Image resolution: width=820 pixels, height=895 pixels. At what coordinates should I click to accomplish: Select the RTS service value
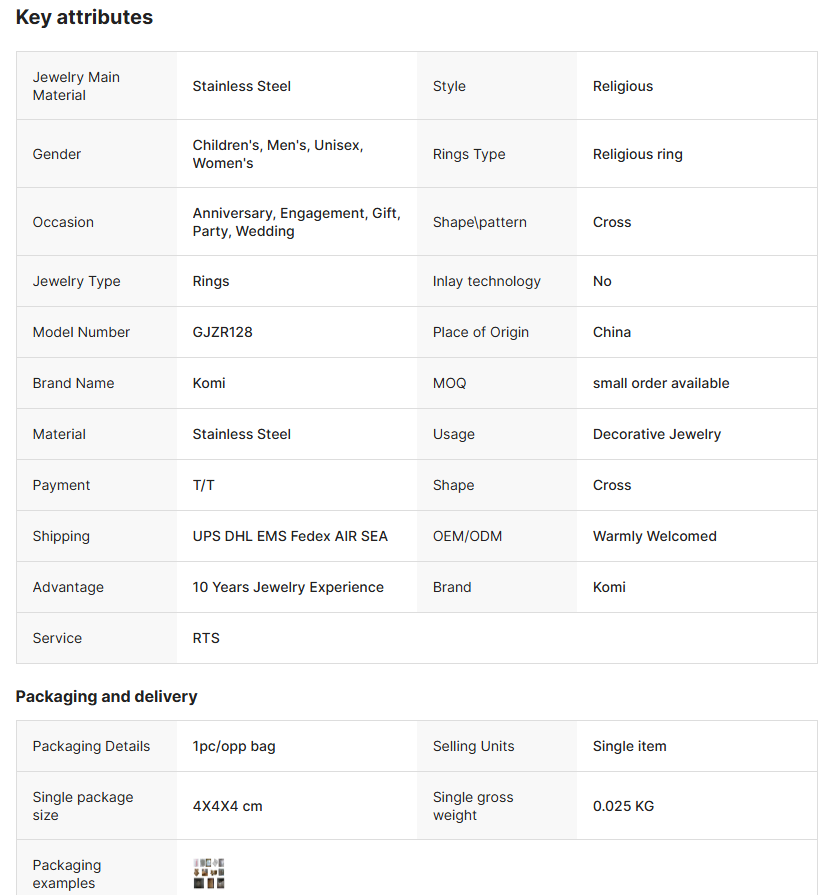[x=206, y=638]
